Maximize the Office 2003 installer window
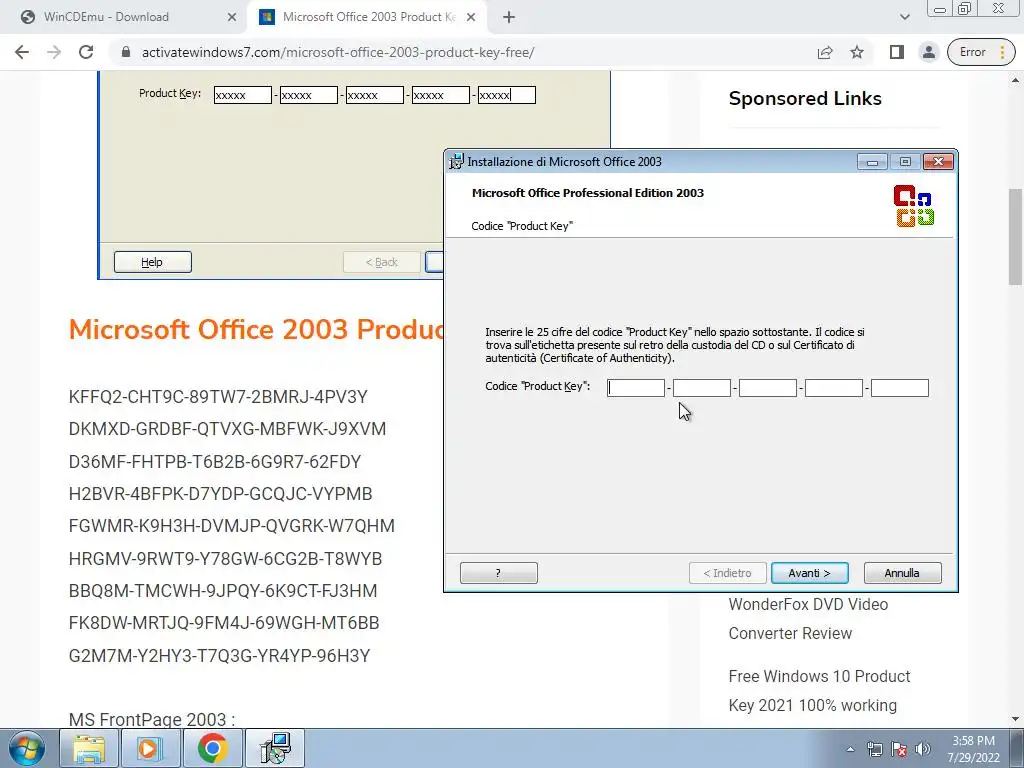The image size is (1024, 768). tap(905, 161)
